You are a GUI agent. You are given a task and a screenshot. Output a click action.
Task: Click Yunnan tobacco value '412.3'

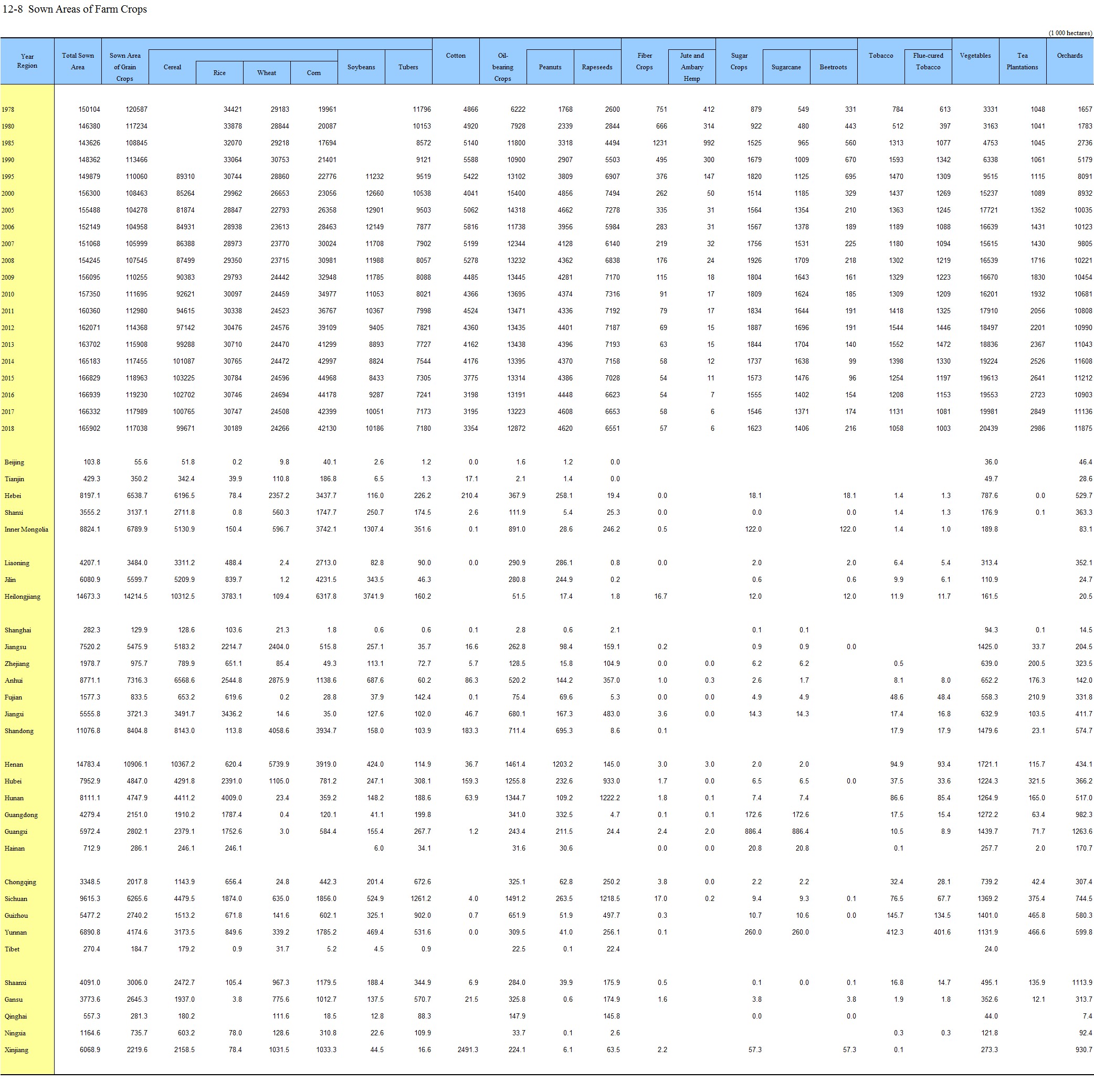[x=895, y=932]
